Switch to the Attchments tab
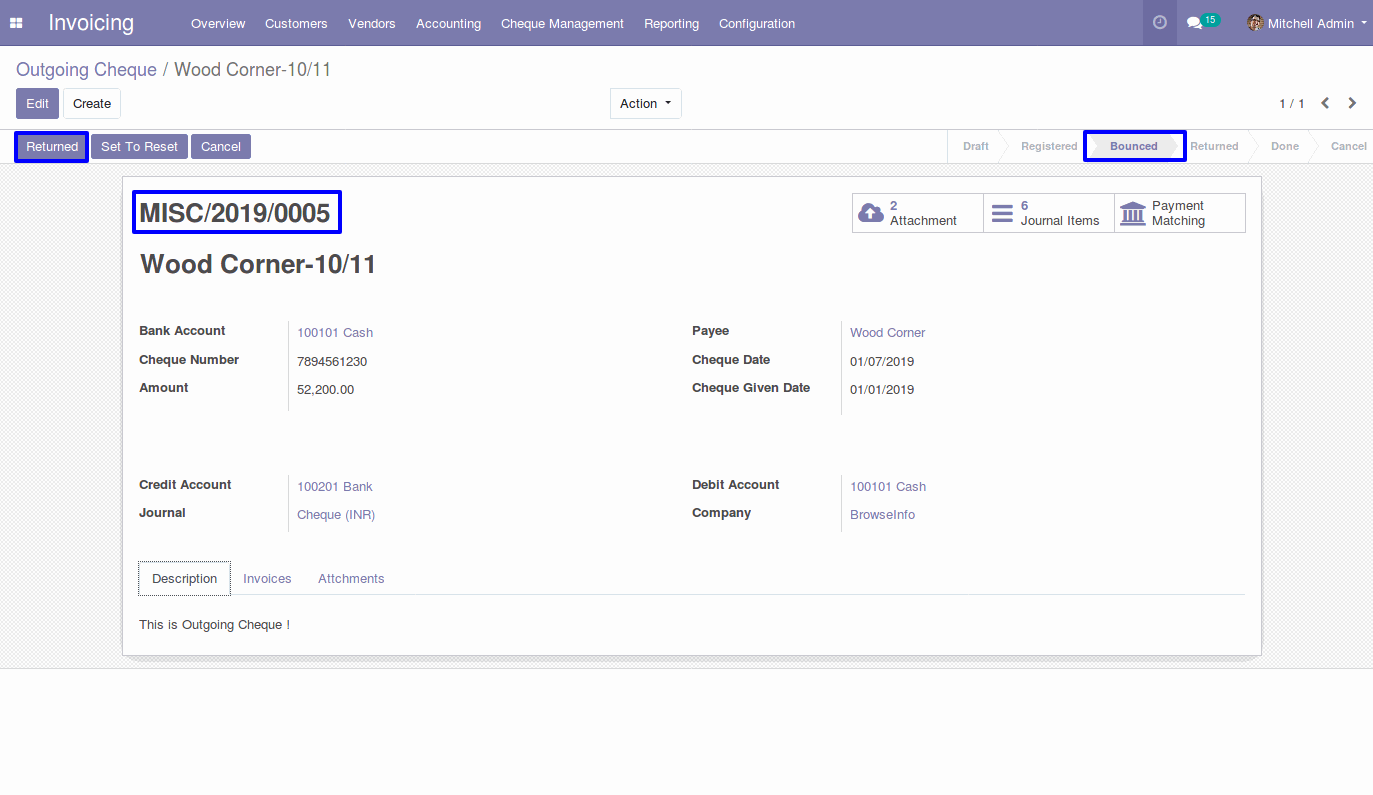Image resolution: width=1373 pixels, height=795 pixels. point(351,579)
